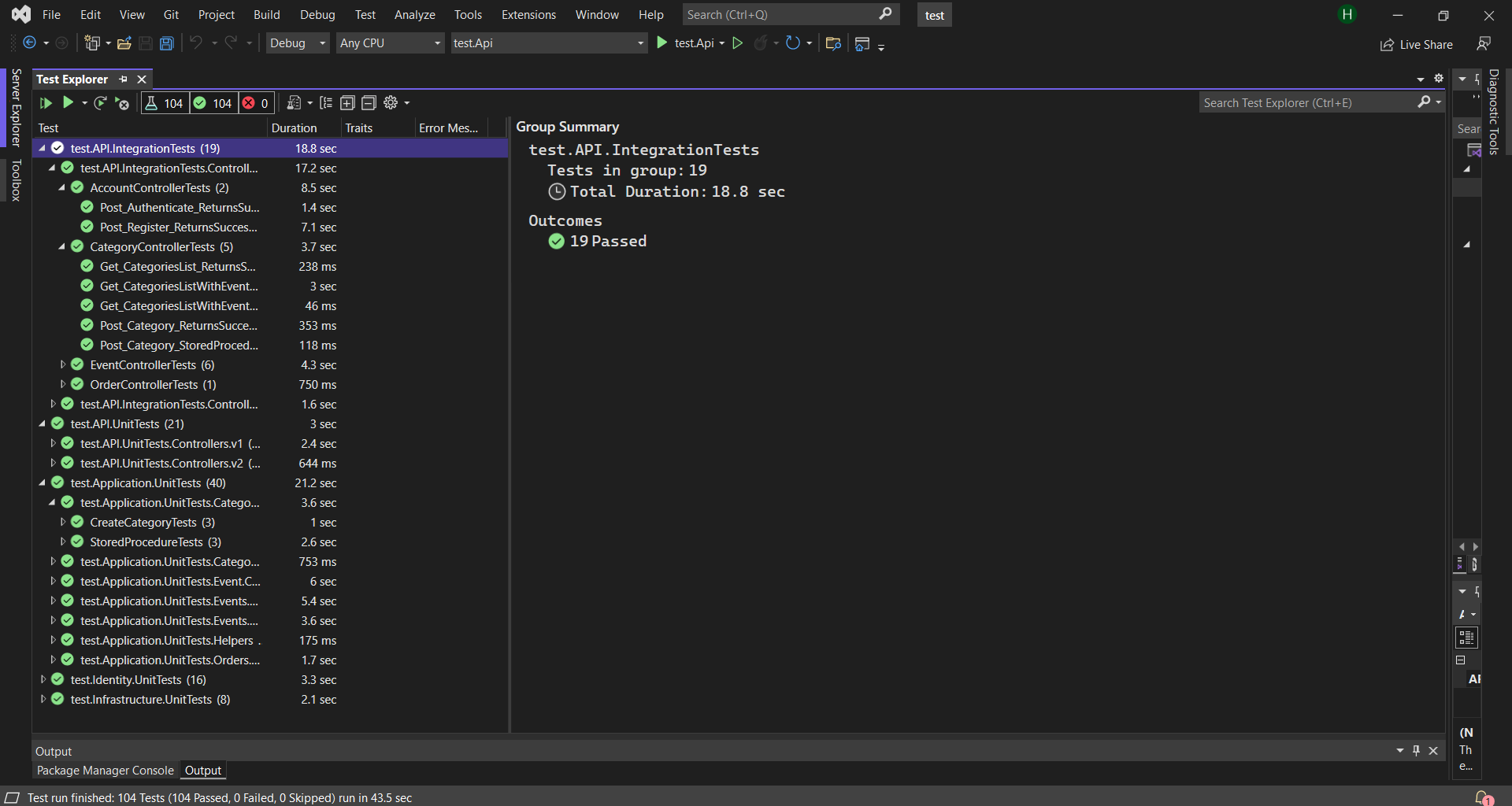This screenshot has width=1512, height=806.
Task: Switch to the Package Manager Console tab
Action: click(x=104, y=770)
